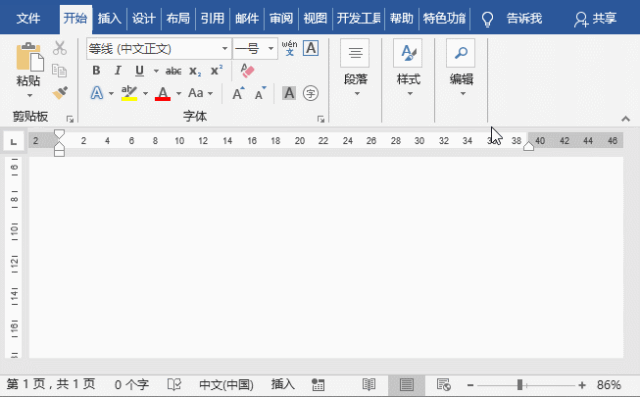Switch to the 视图 View tab
This screenshot has width=640, height=397.
coord(316,18)
